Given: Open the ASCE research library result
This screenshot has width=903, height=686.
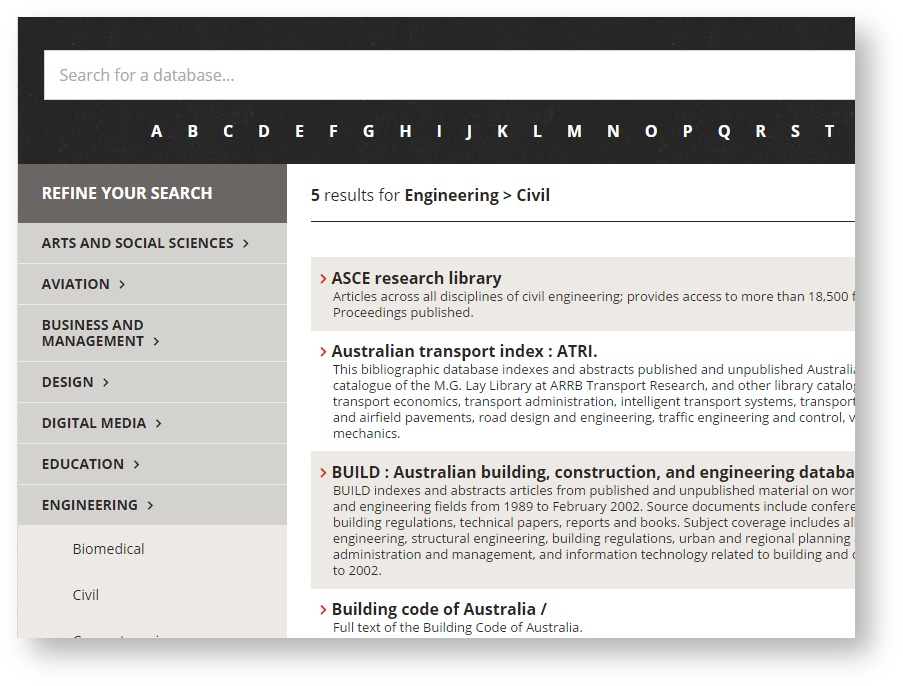Looking at the screenshot, I should coord(416,278).
